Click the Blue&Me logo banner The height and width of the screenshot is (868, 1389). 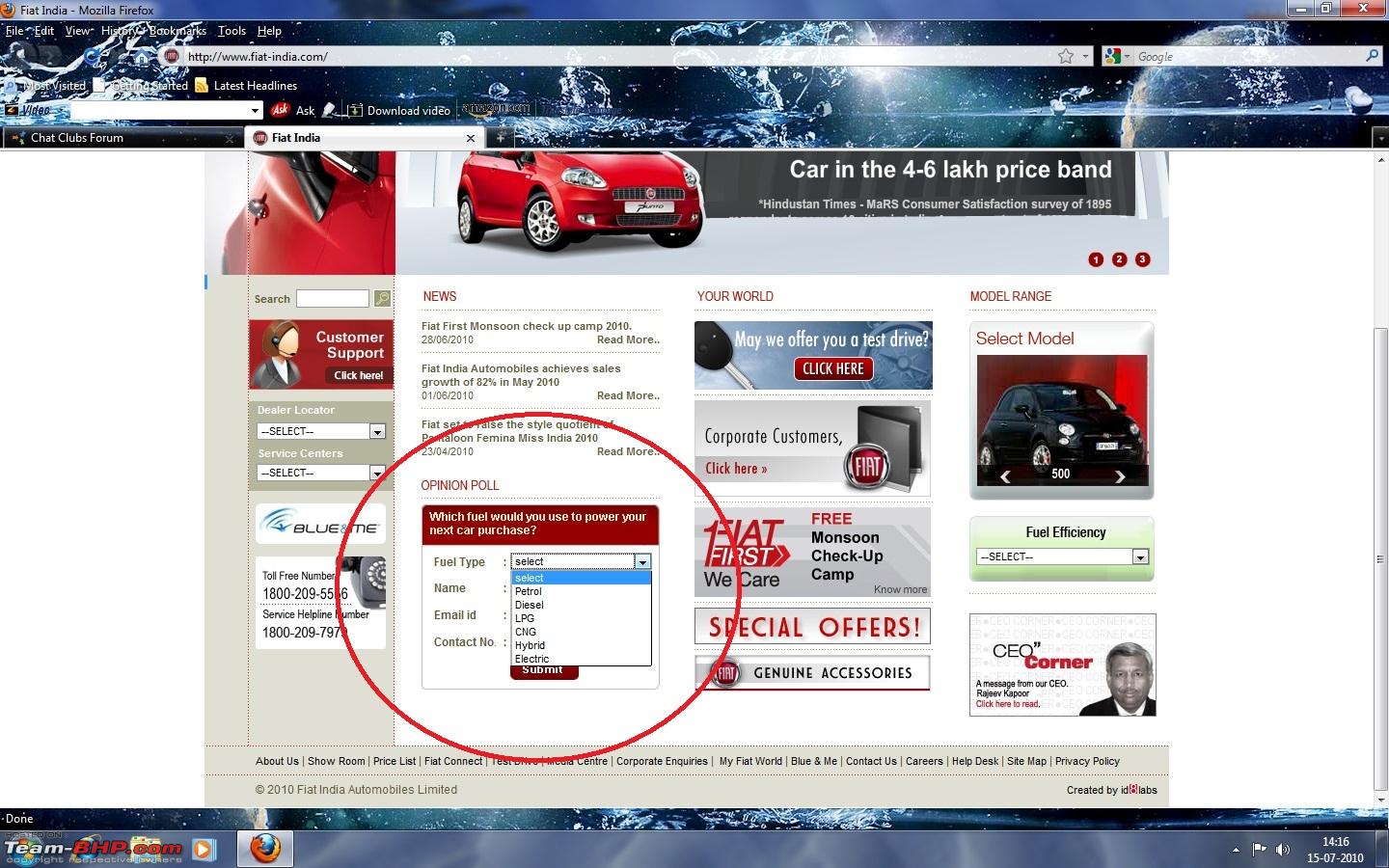pyautogui.click(x=320, y=524)
